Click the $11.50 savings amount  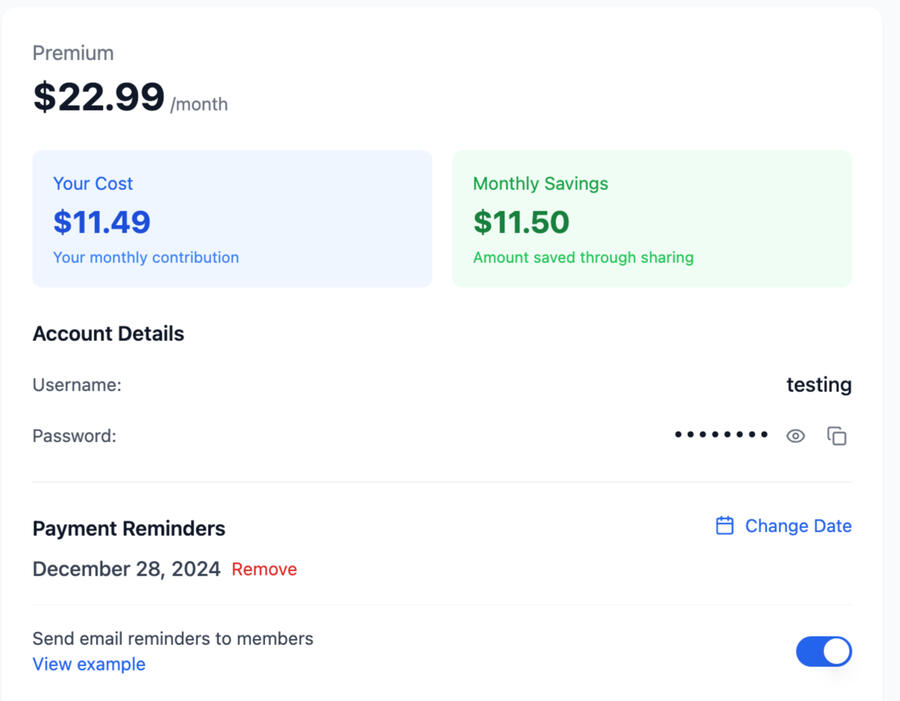(521, 221)
